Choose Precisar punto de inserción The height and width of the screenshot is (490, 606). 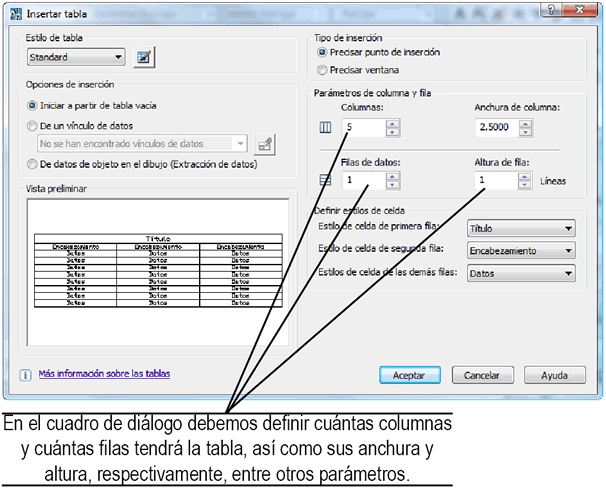pyautogui.click(x=378, y=52)
